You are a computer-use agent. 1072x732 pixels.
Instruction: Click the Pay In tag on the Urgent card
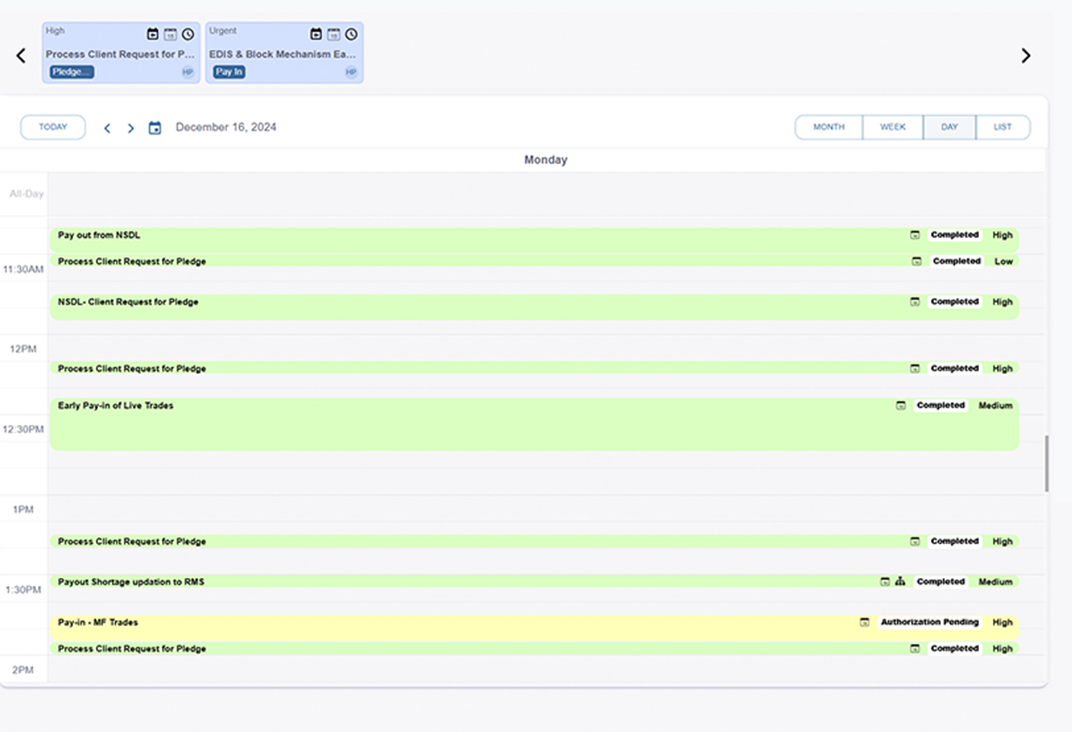(x=229, y=72)
